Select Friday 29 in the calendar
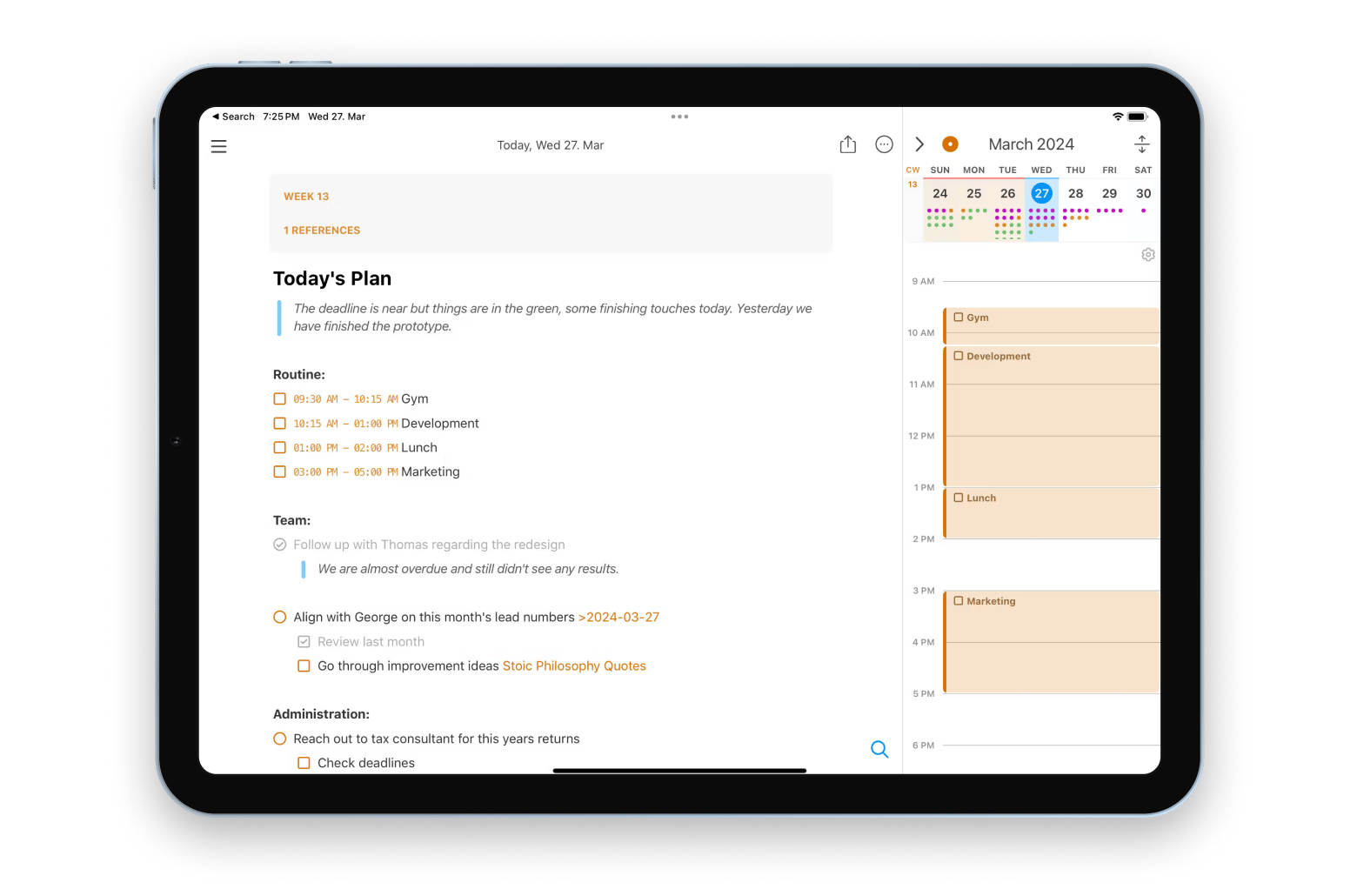The image size is (1357, 896). (1110, 193)
